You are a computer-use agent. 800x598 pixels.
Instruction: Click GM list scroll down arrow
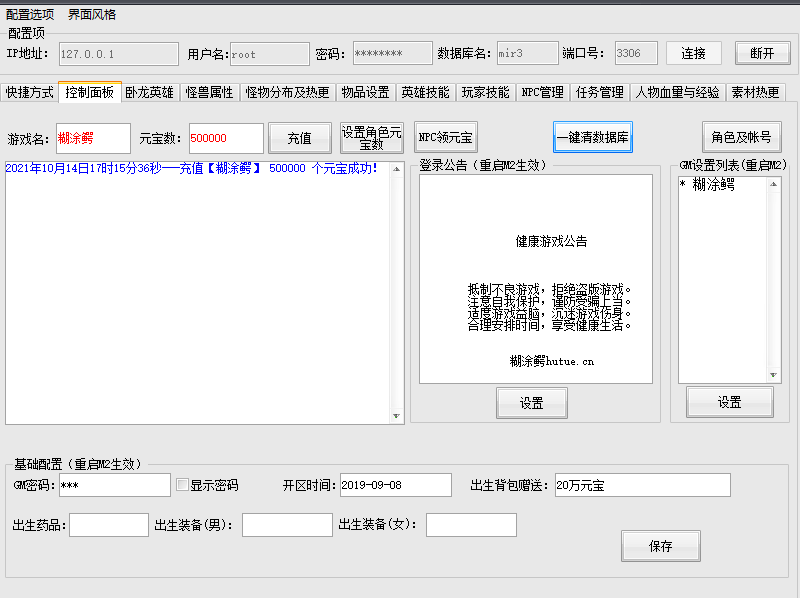coord(773,375)
